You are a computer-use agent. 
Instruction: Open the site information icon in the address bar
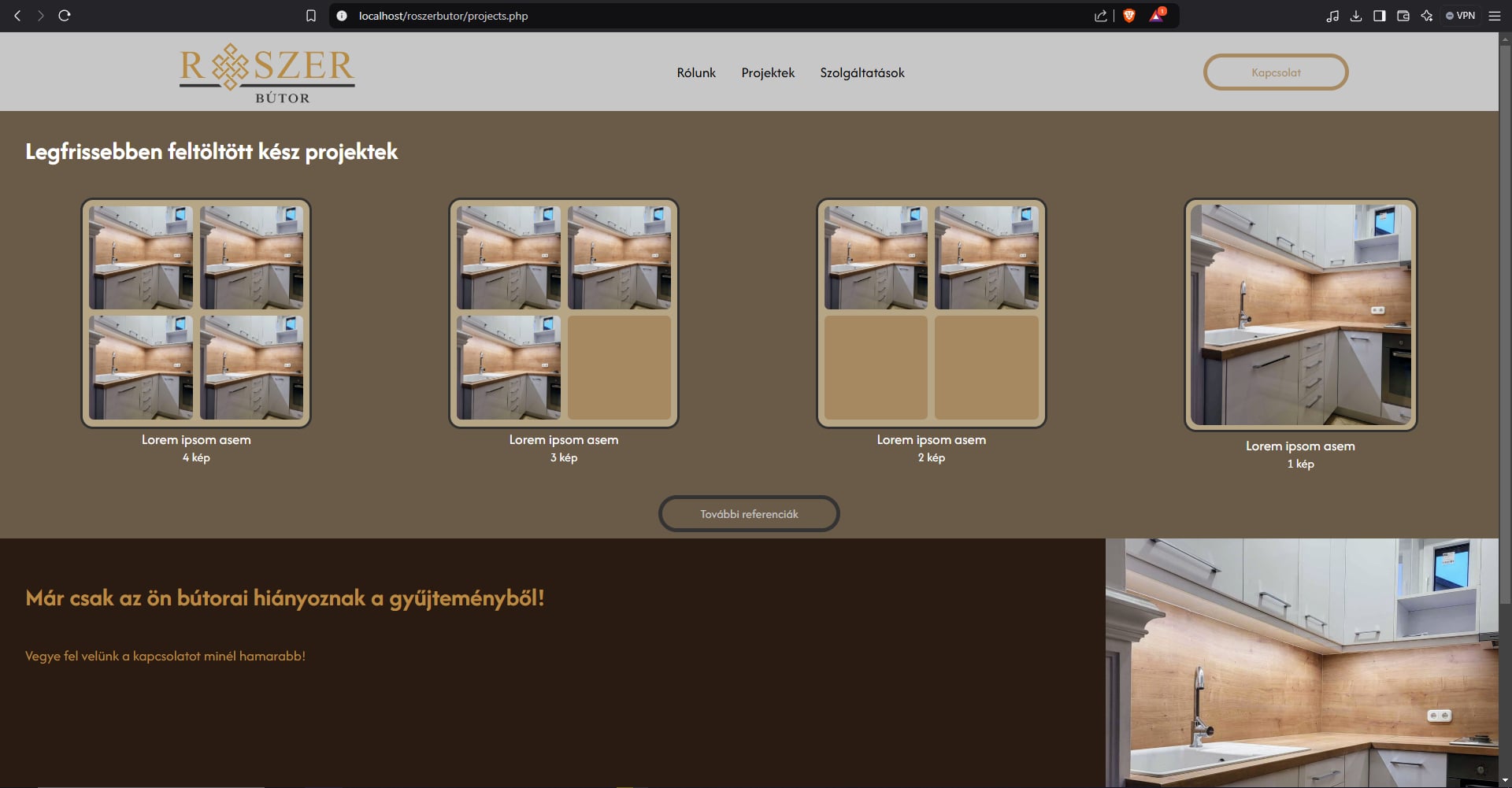[x=342, y=16]
